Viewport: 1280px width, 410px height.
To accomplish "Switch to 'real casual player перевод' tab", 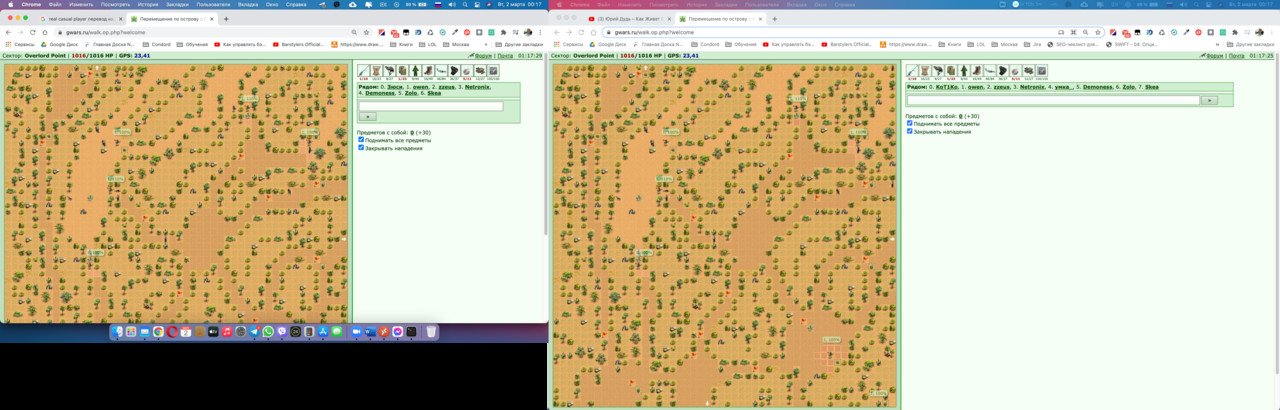I will (x=83, y=19).
